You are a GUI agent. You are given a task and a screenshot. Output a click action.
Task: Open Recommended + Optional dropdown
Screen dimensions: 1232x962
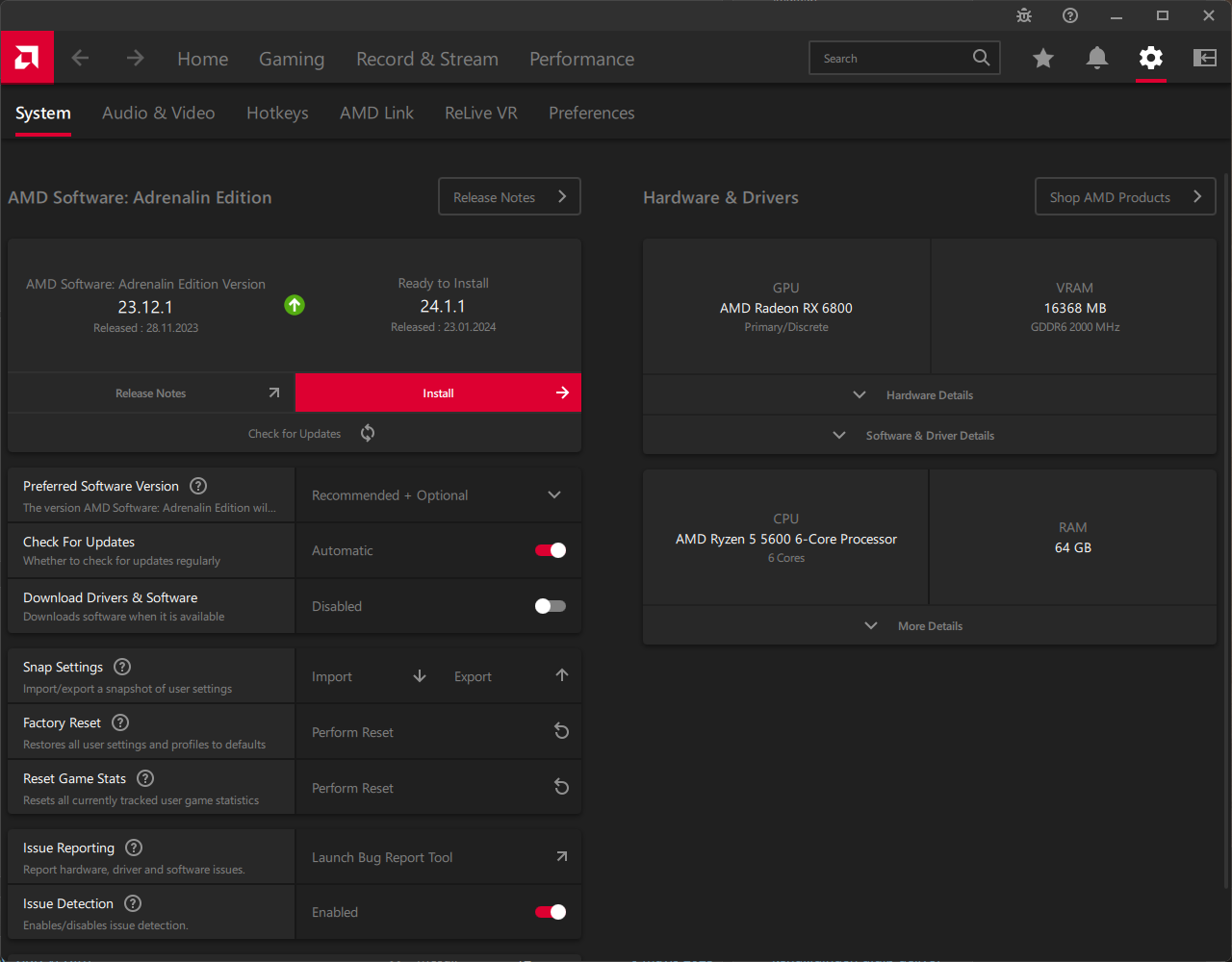click(438, 494)
